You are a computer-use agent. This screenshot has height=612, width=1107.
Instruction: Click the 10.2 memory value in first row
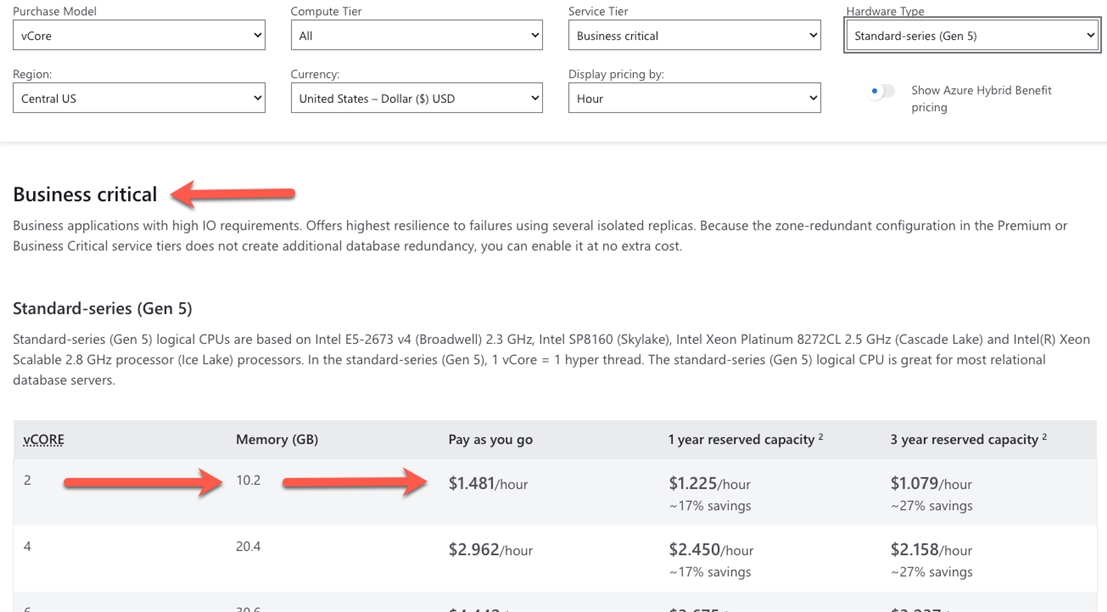point(248,480)
